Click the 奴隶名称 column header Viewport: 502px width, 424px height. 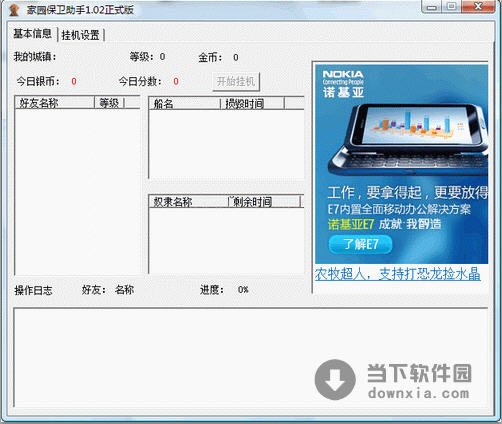188,202
